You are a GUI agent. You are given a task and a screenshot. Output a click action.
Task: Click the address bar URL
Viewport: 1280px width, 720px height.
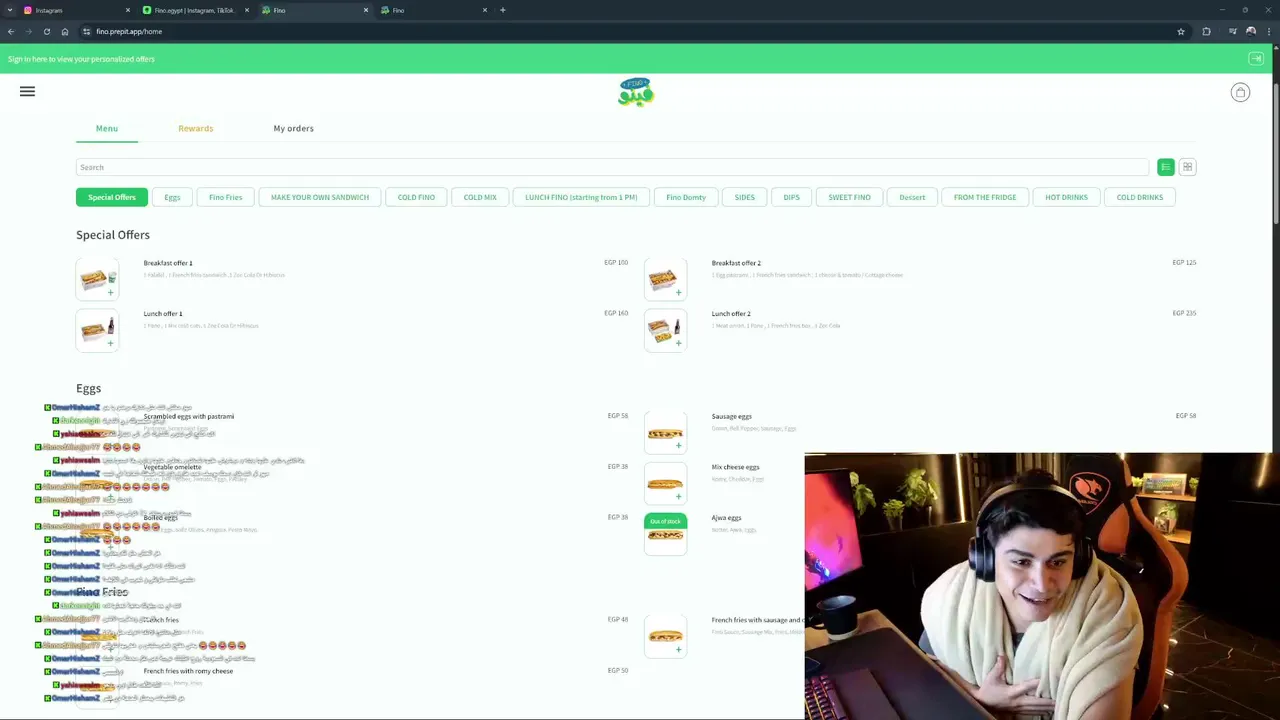(x=129, y=31)
